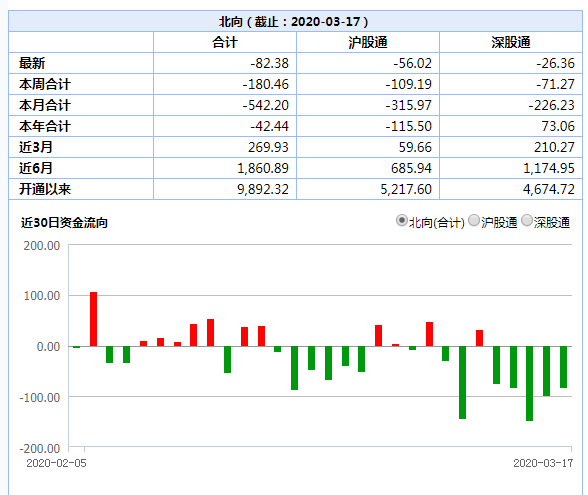Click the last green bar for 2020-03-17
This screenshot has width=588, height=495.
point(564,367)
